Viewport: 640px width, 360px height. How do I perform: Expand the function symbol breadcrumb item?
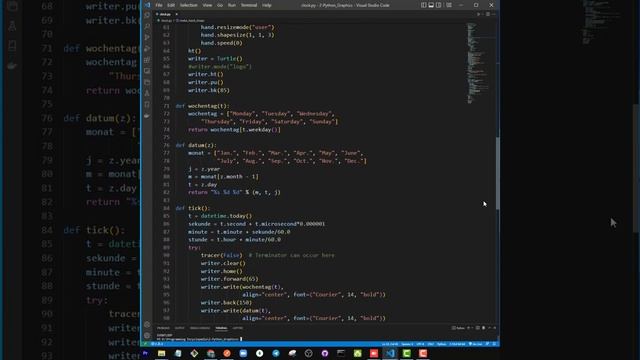[191, 20]
